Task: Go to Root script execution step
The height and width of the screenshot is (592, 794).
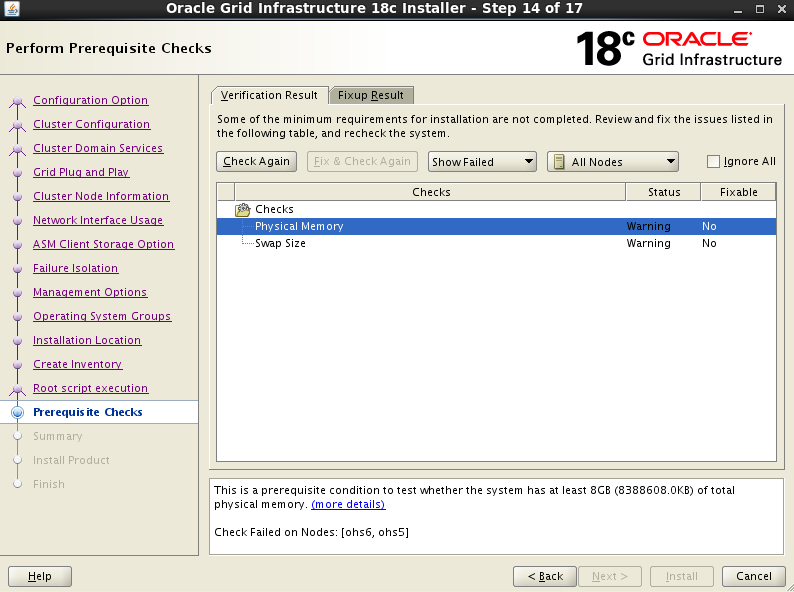Action: 91,388
